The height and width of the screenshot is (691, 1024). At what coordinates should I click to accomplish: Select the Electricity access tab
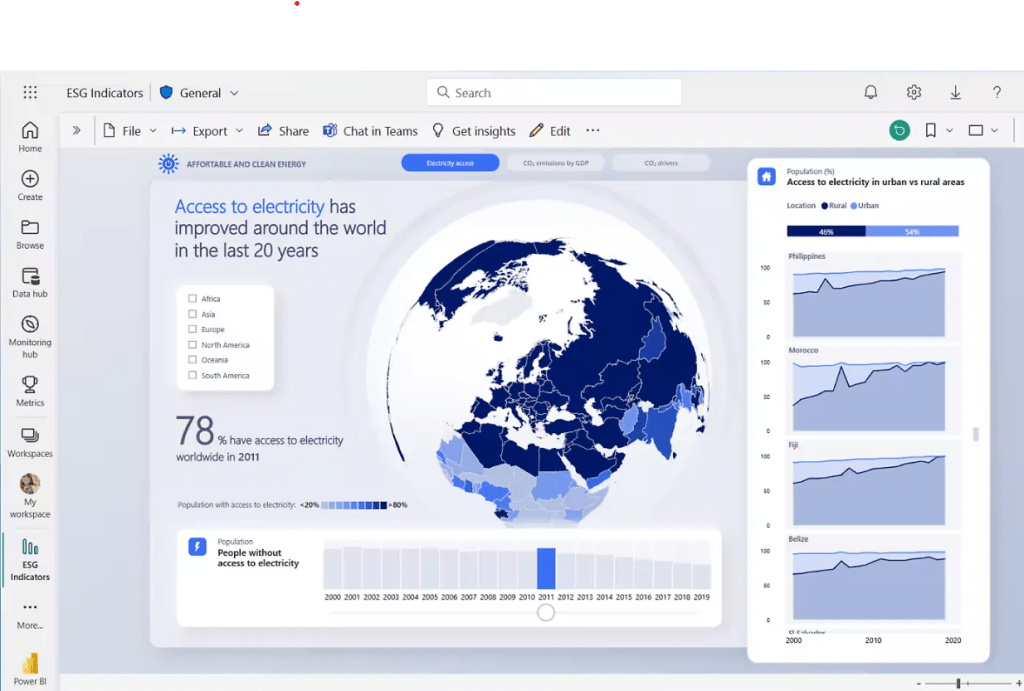(450, 163)
